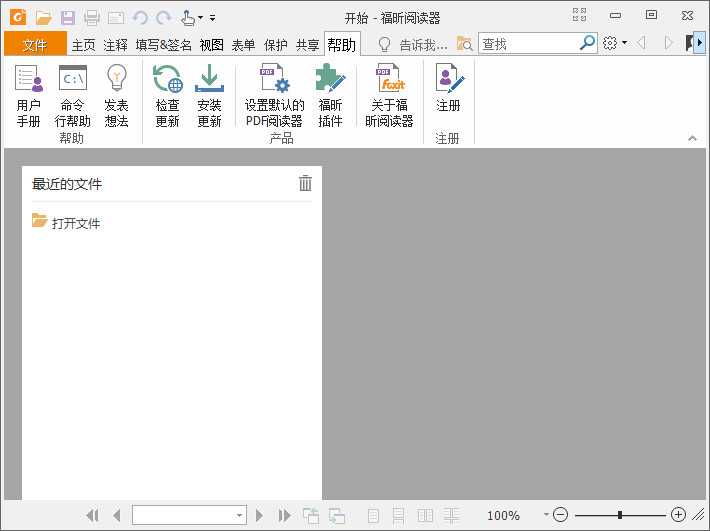Click the 100% zoom value

point(504,515)
